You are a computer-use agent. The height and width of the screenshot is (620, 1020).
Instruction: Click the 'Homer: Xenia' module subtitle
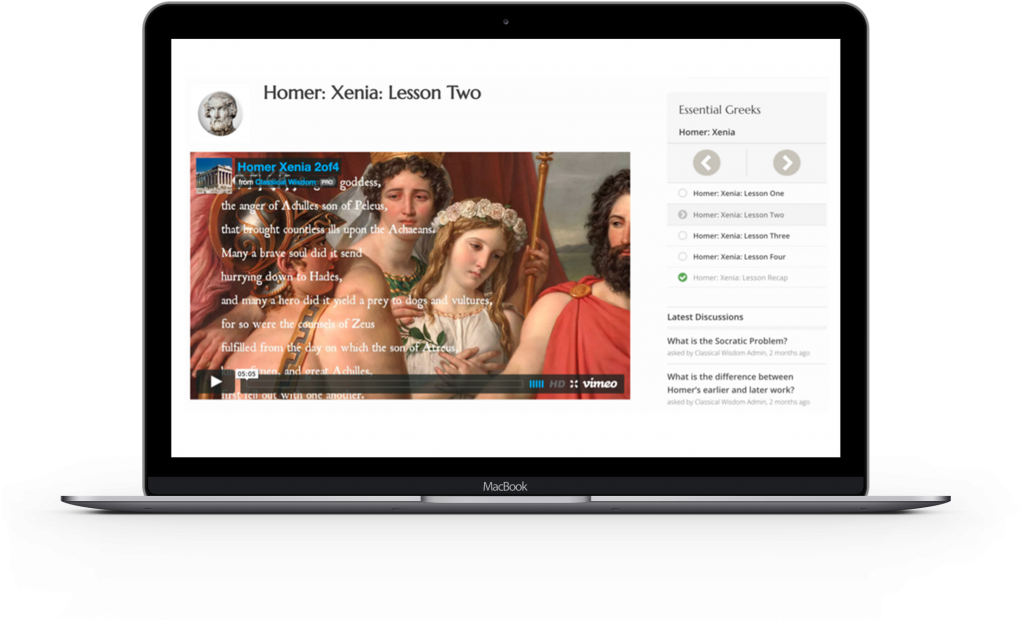pos(706,132)
